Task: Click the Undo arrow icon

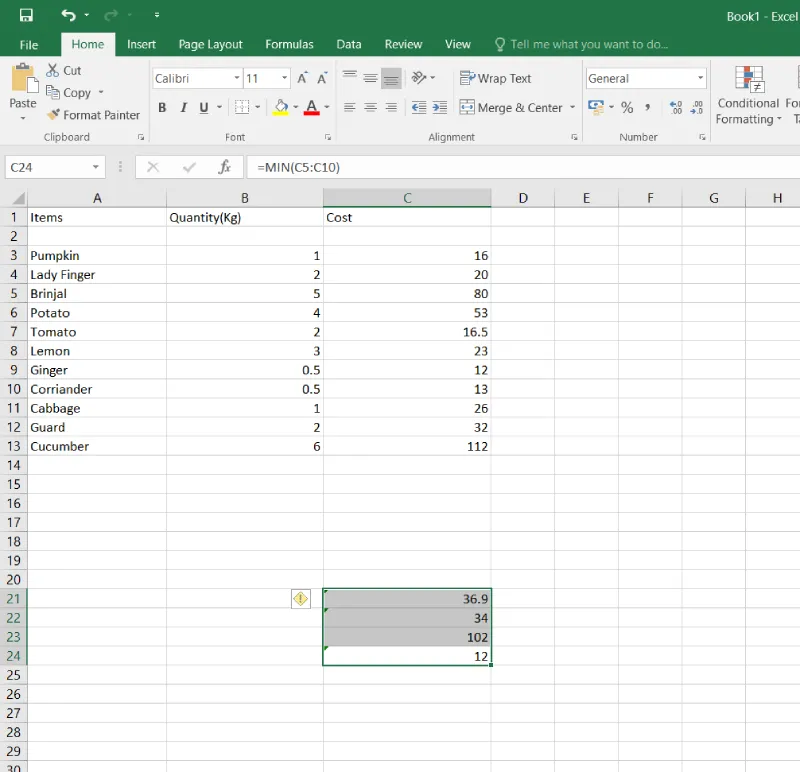Action: pyautogui.click(x=68, y=15)
